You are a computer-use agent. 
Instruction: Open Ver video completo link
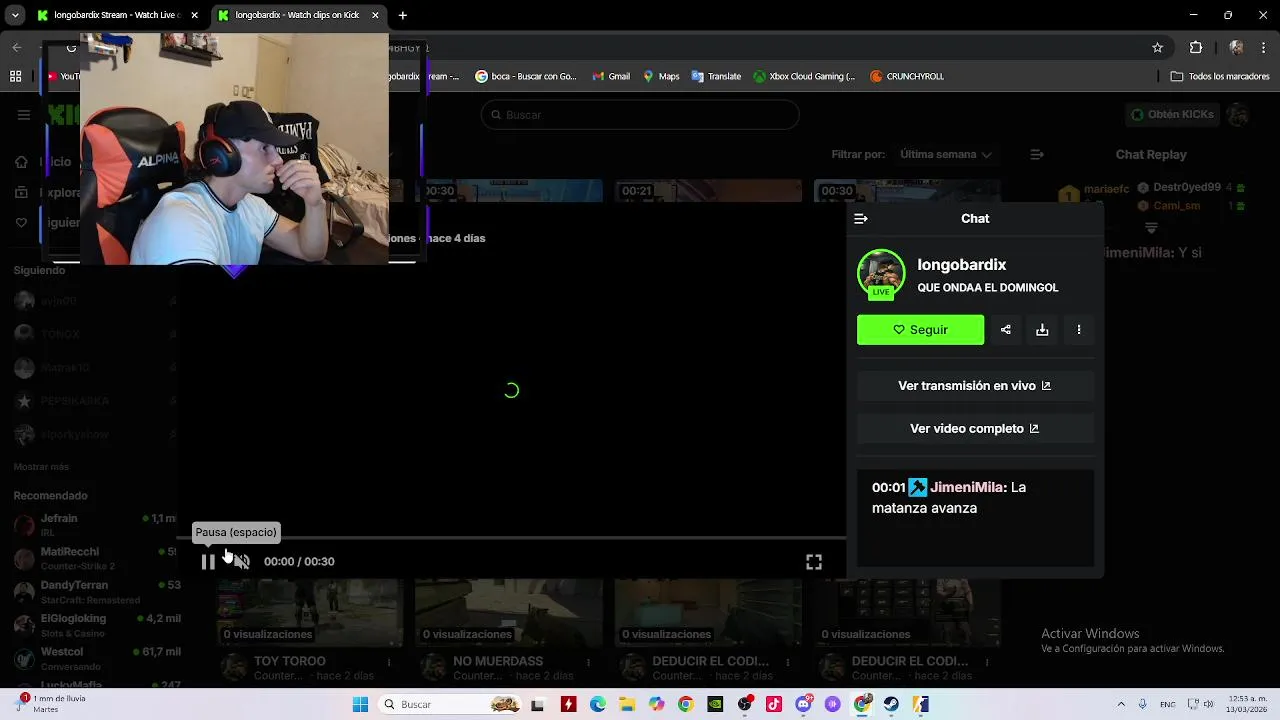tap(975, 429)
